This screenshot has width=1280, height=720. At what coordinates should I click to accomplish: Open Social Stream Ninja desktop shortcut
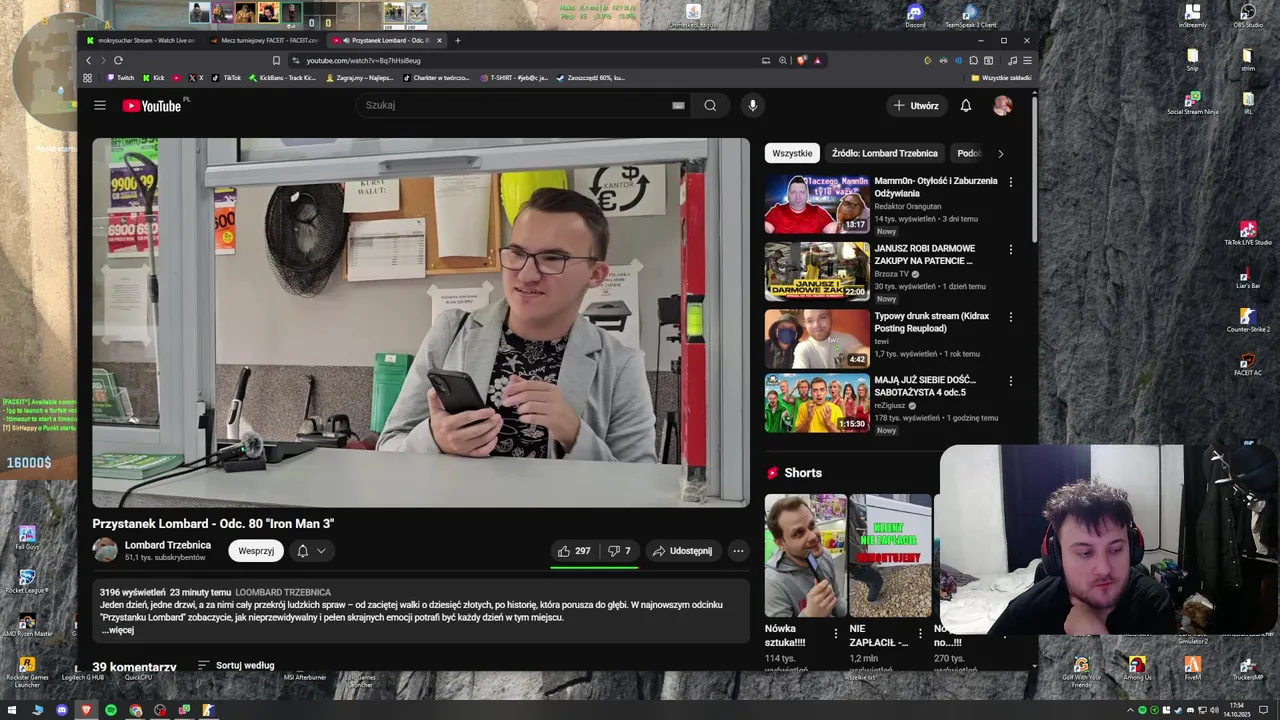[1192, 103]
